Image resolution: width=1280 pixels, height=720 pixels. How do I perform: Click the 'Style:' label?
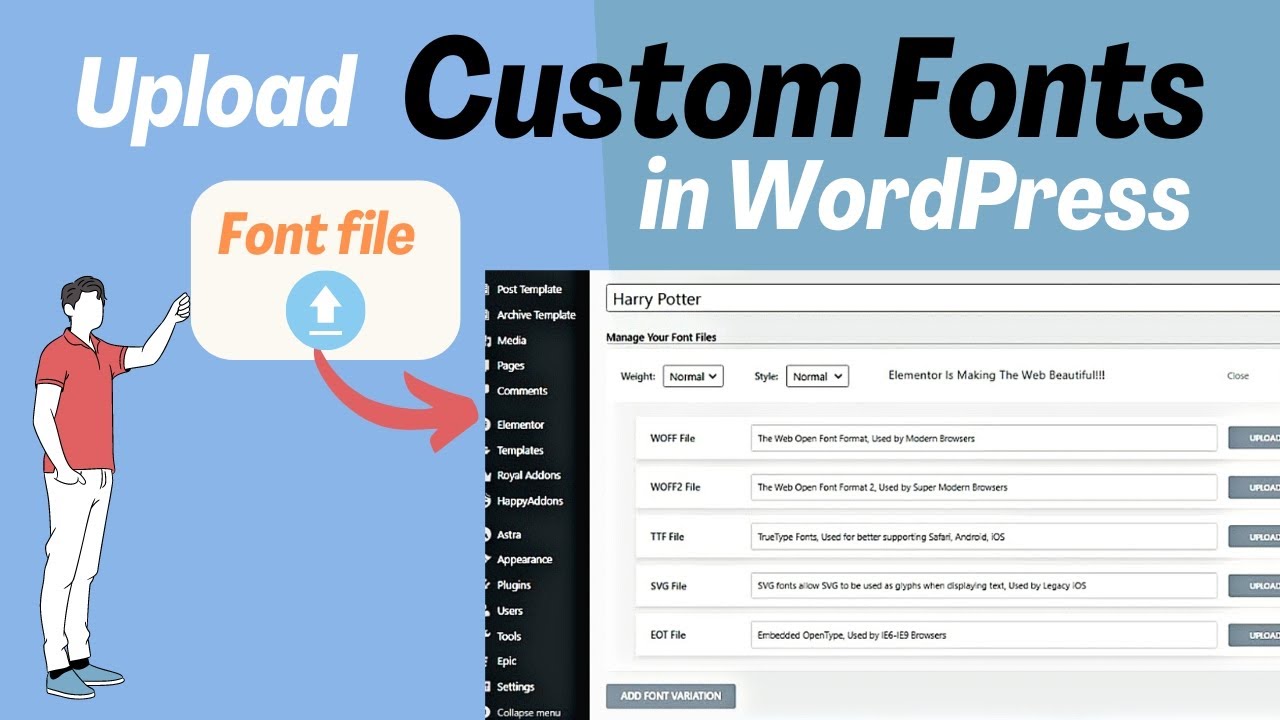pos(766,377)
